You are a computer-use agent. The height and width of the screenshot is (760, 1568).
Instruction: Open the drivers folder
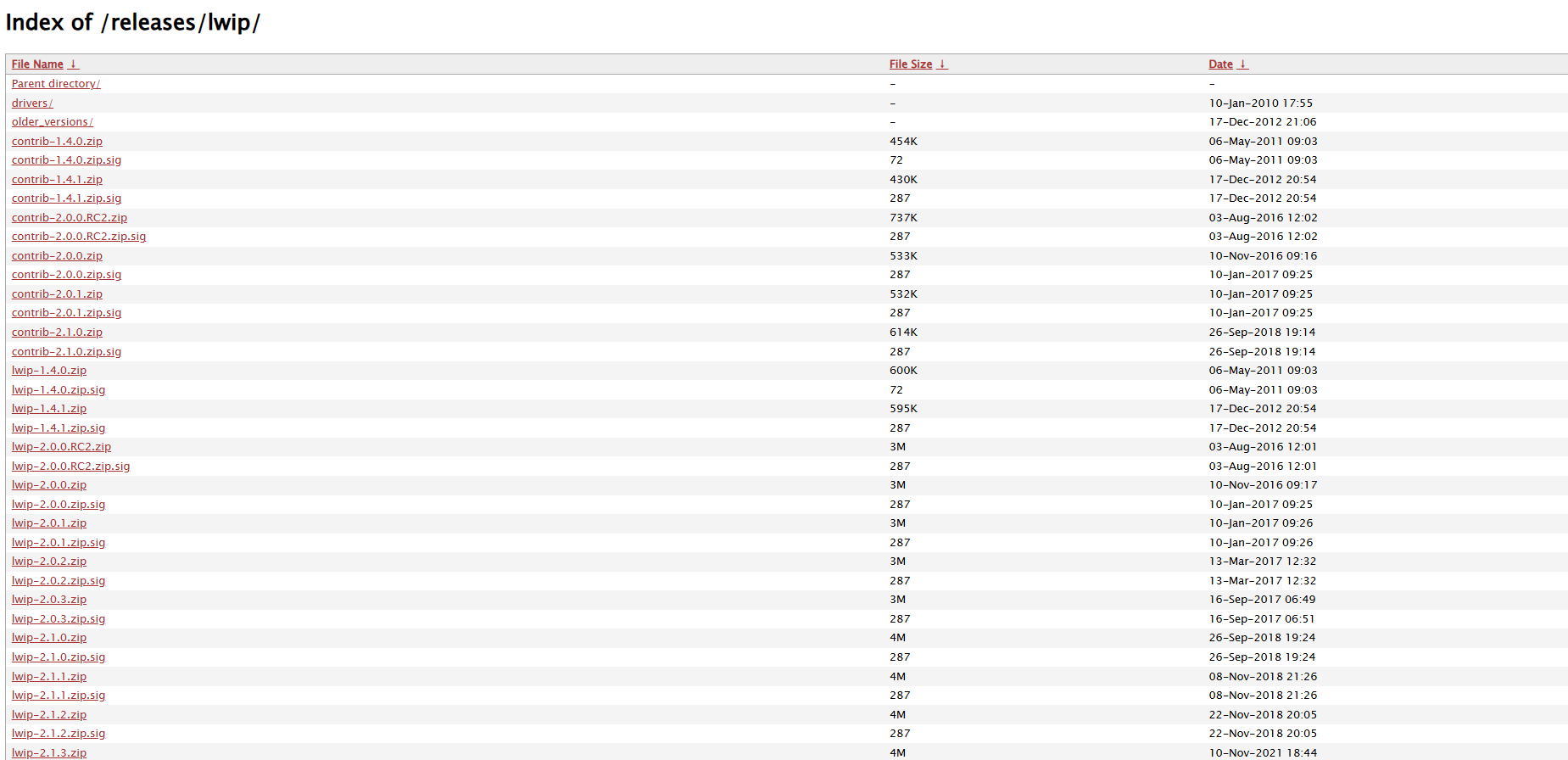pos(32,103)
